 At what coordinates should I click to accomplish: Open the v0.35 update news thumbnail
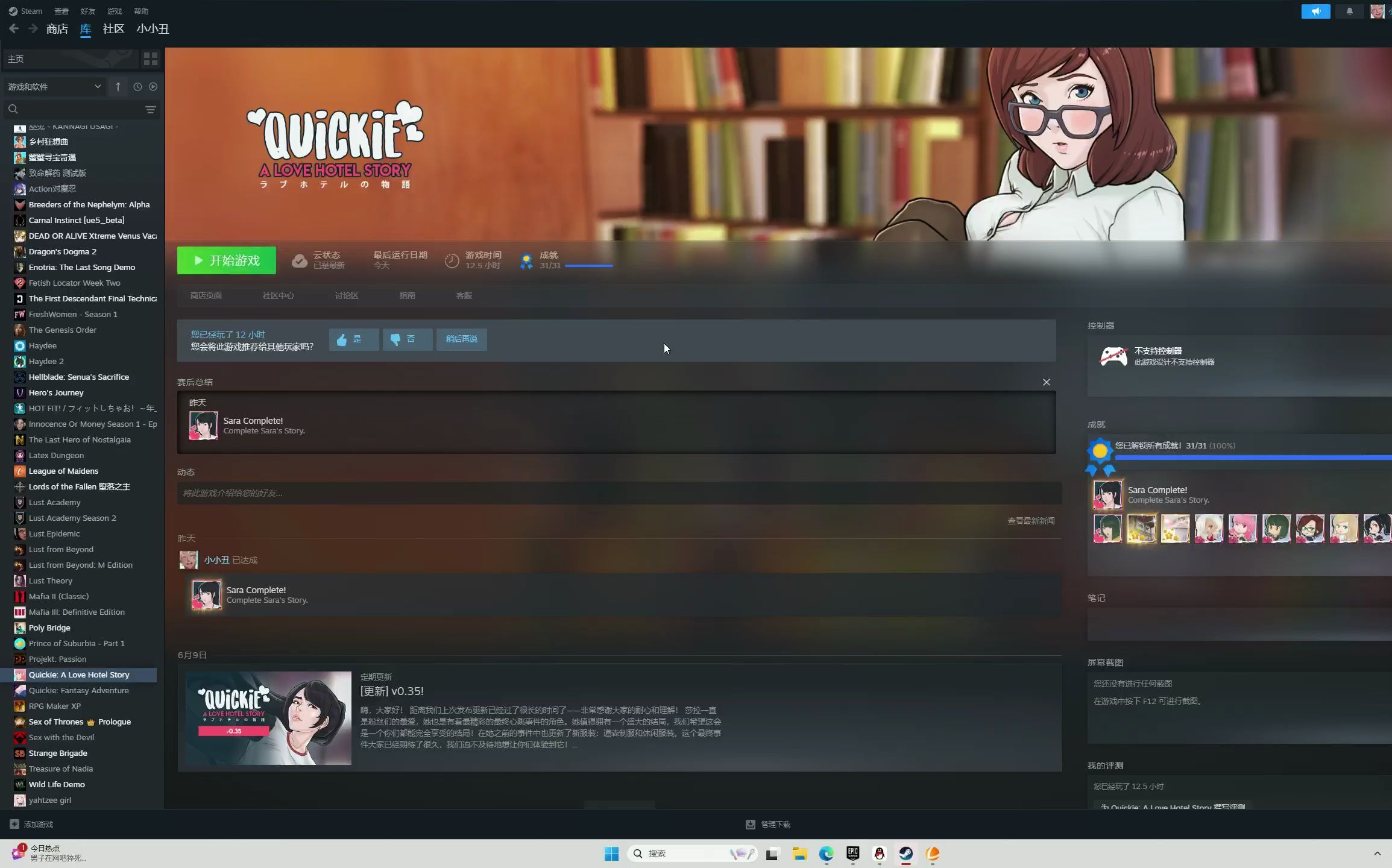coord(268,718)
